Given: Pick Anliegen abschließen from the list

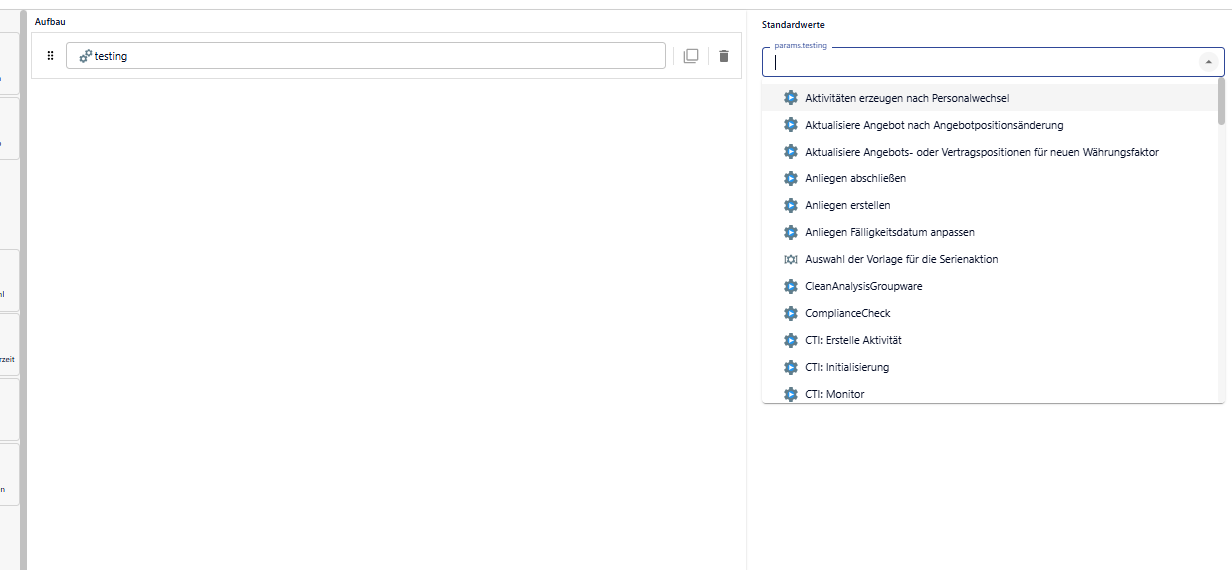Looking at the screenshot, I should [855, 178].
